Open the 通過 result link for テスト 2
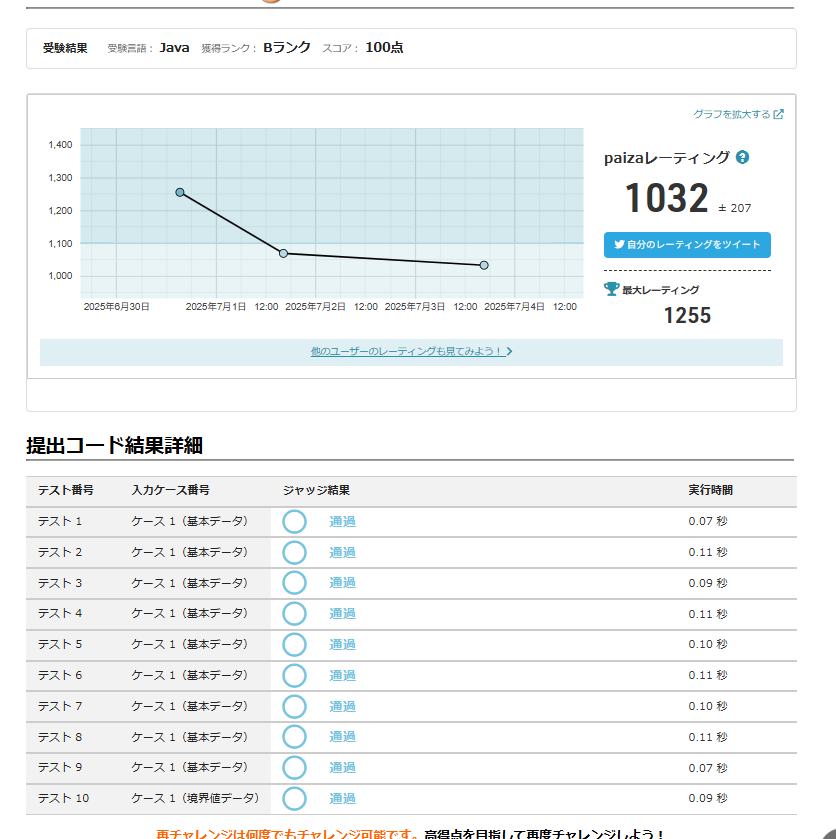Viewport: 836px width, 839px height. 342,553
